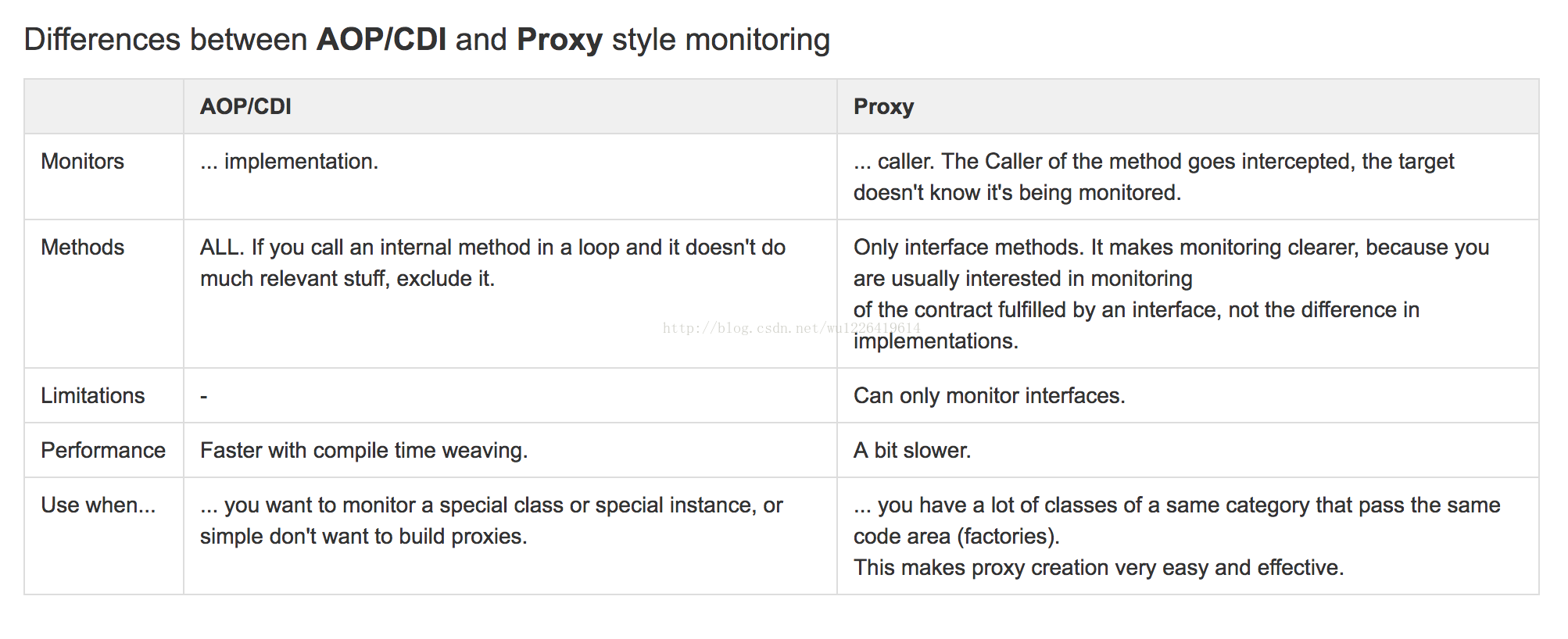Click 'Faster with compile time weaving.' text

point(363,450)
